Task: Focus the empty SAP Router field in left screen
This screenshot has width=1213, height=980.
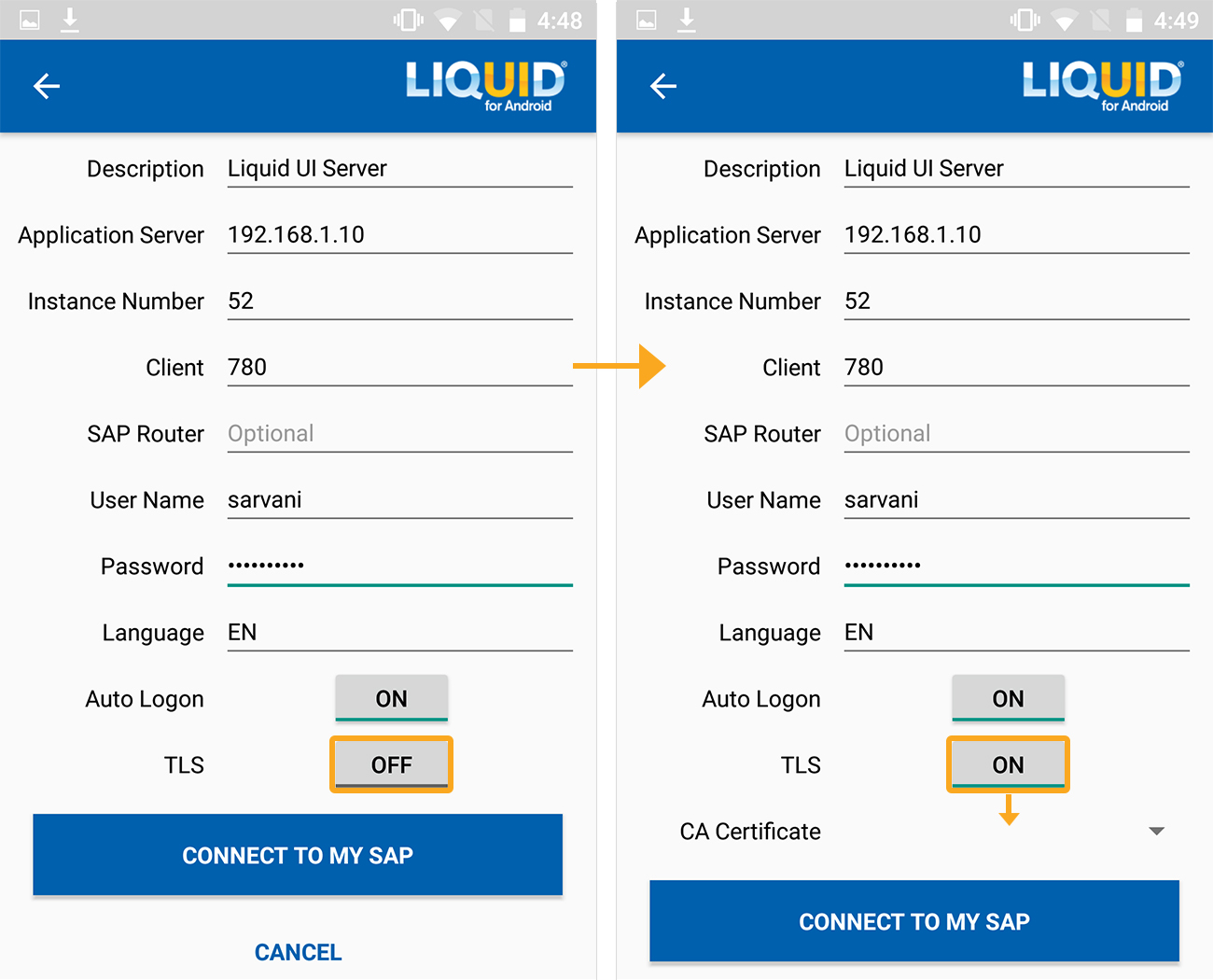Action: 399,434
